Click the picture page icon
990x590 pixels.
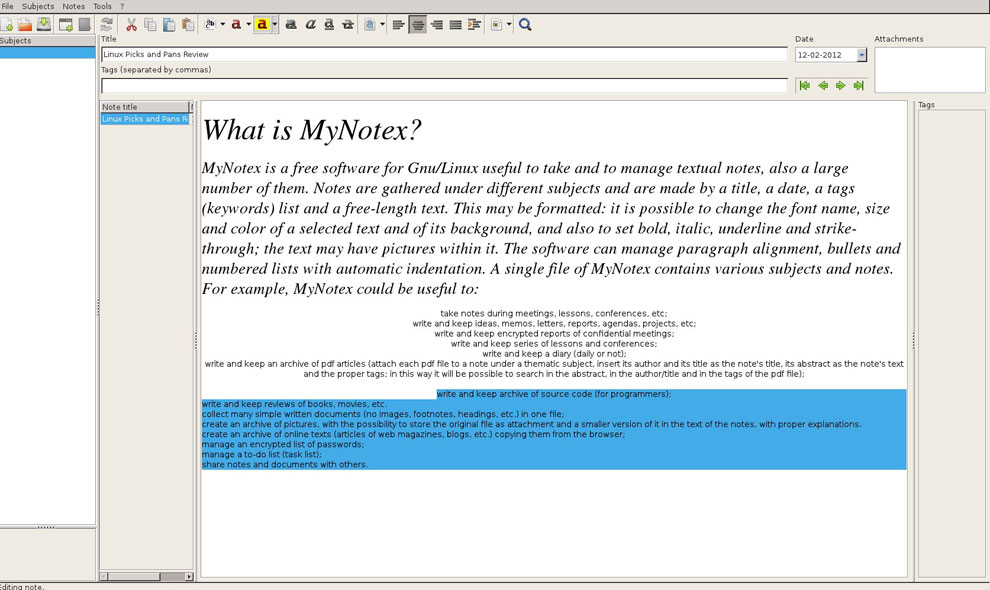pos(496,25)
